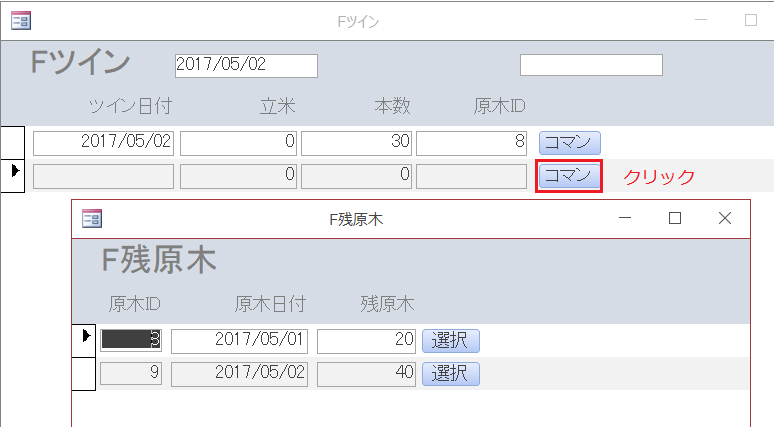
Task: Click the 残原木 field showing 20
Action: coord(366,341)
